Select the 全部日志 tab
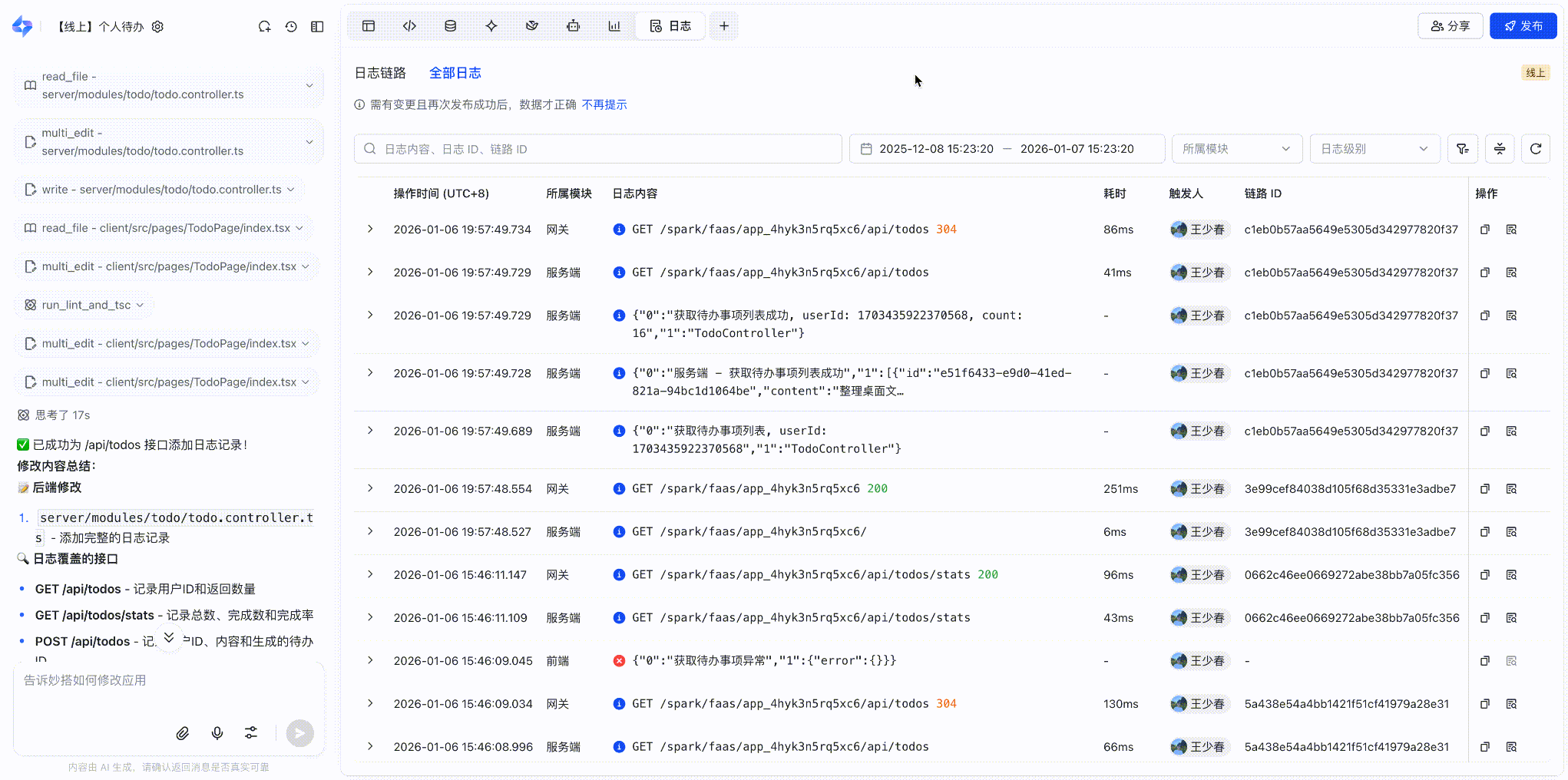The image size is (1568, 780). pos(455,73)
